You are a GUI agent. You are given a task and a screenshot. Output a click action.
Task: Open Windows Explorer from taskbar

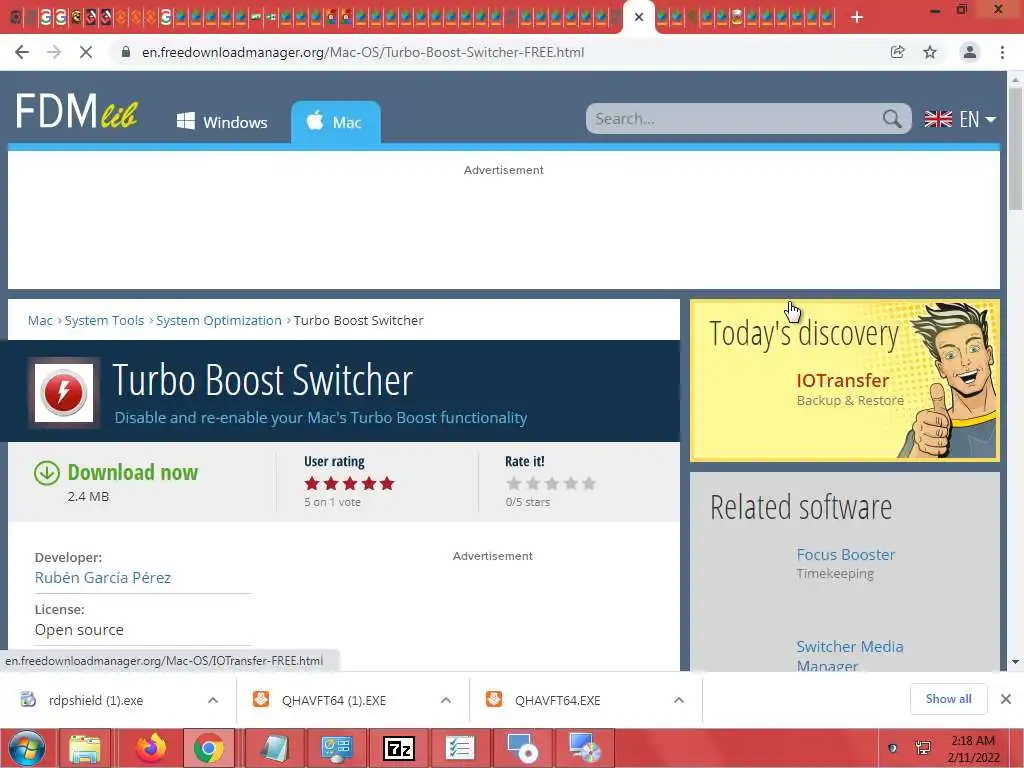[86, 748]
